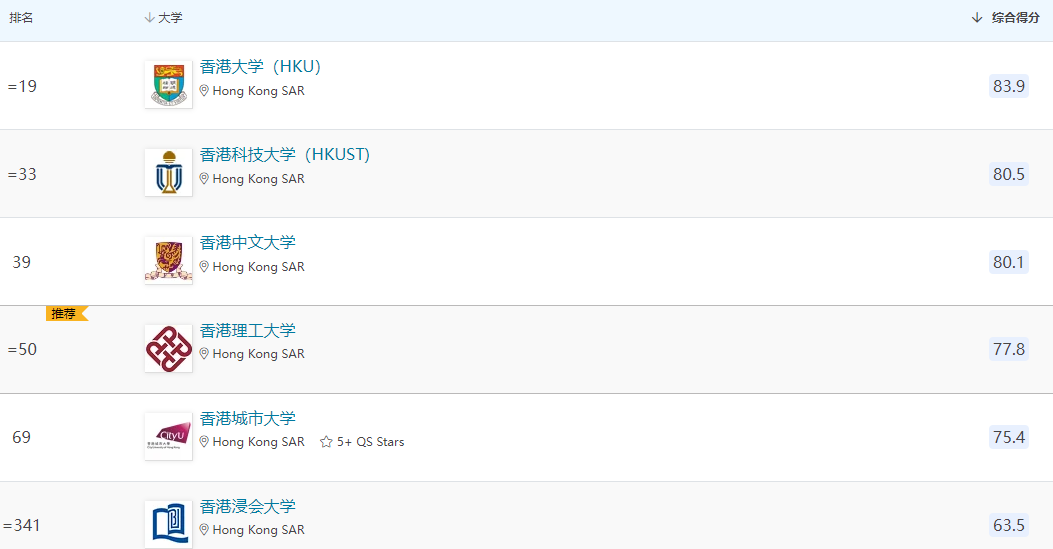Open the 香港中文大学 link
1053x549 pixels.
click(248, 242)
